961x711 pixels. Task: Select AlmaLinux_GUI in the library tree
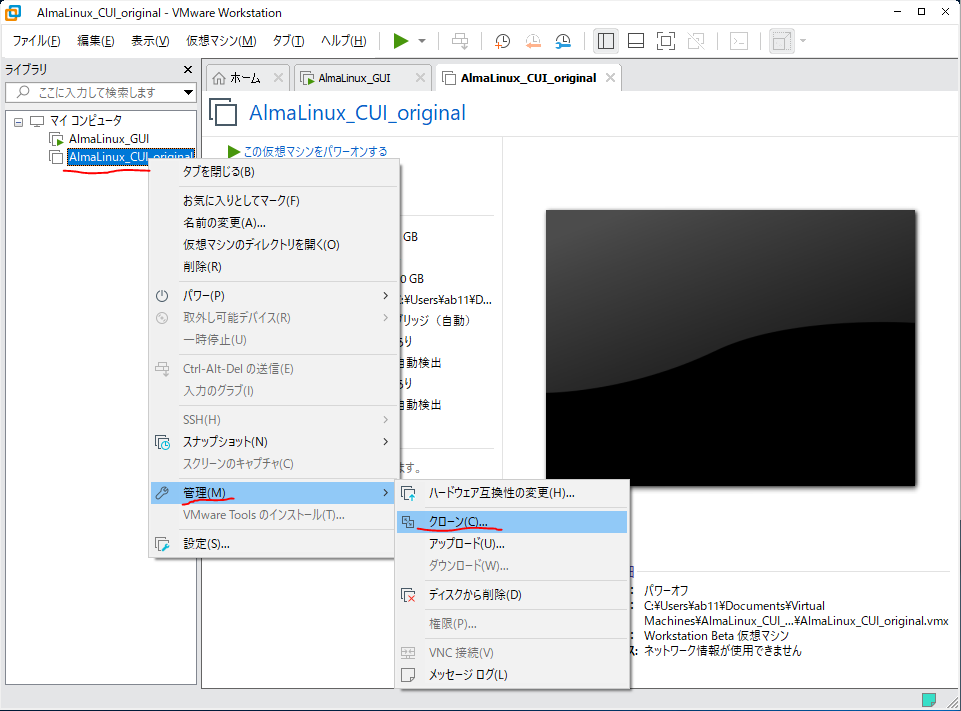pos(108,139)
